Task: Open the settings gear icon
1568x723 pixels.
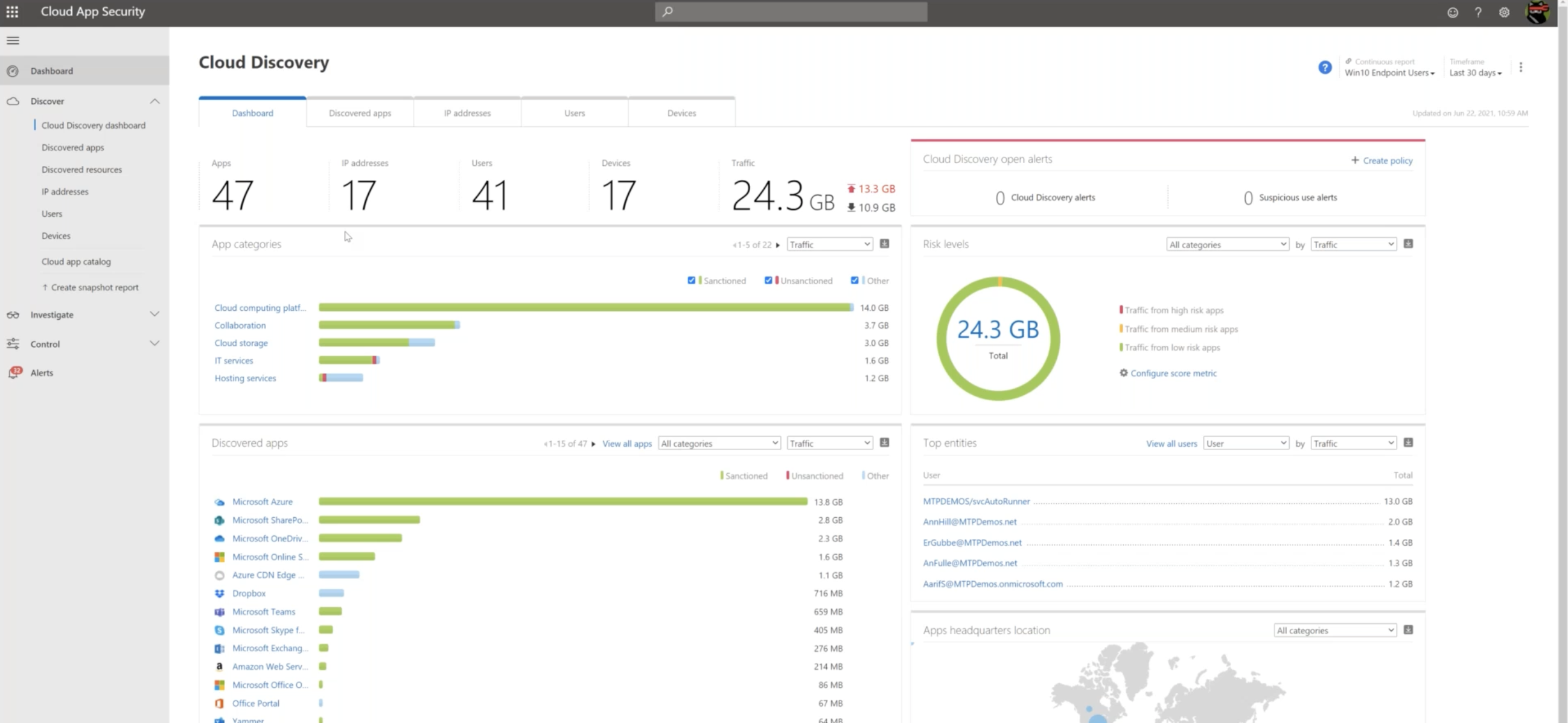Action: 1504,12
